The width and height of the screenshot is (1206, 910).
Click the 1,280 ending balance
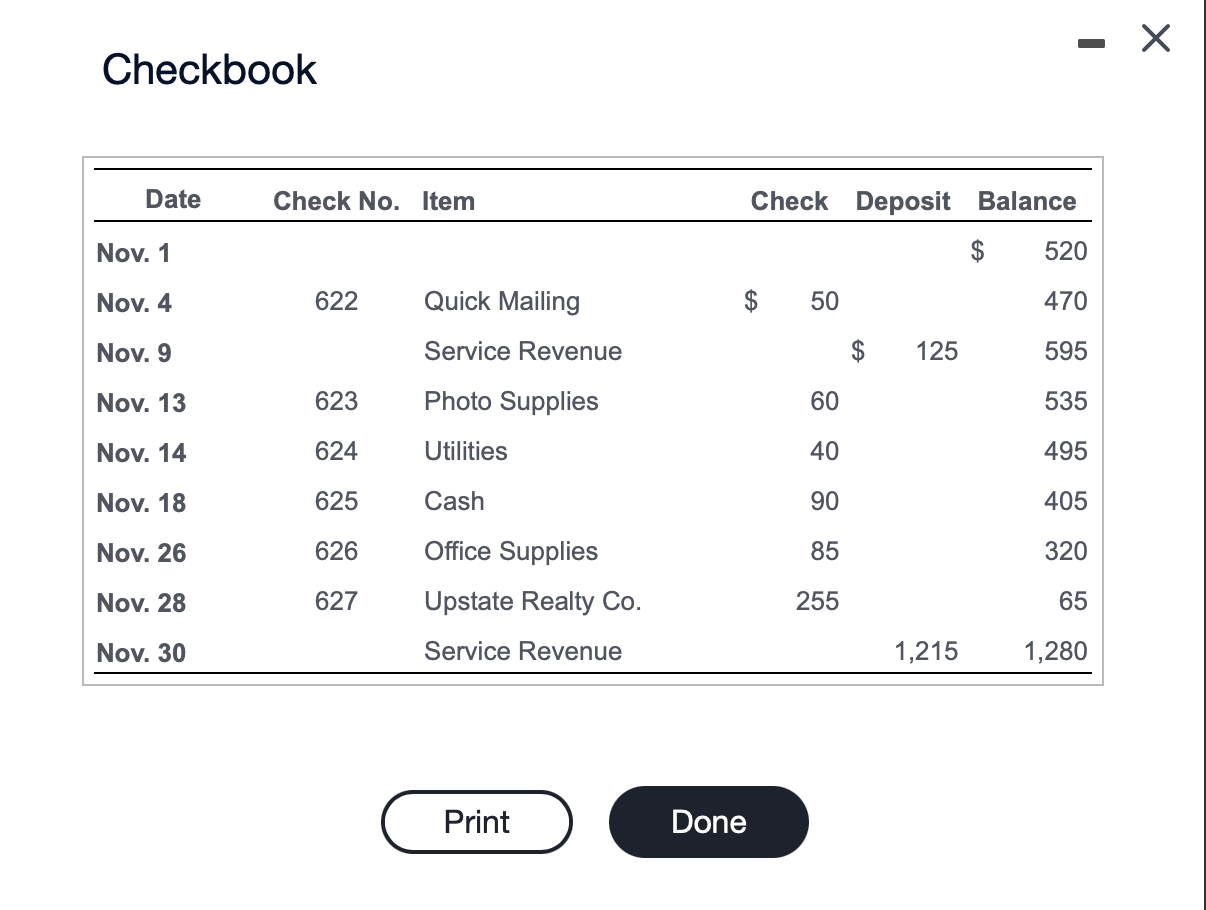pyautogui.click(x=1055, y=652)
